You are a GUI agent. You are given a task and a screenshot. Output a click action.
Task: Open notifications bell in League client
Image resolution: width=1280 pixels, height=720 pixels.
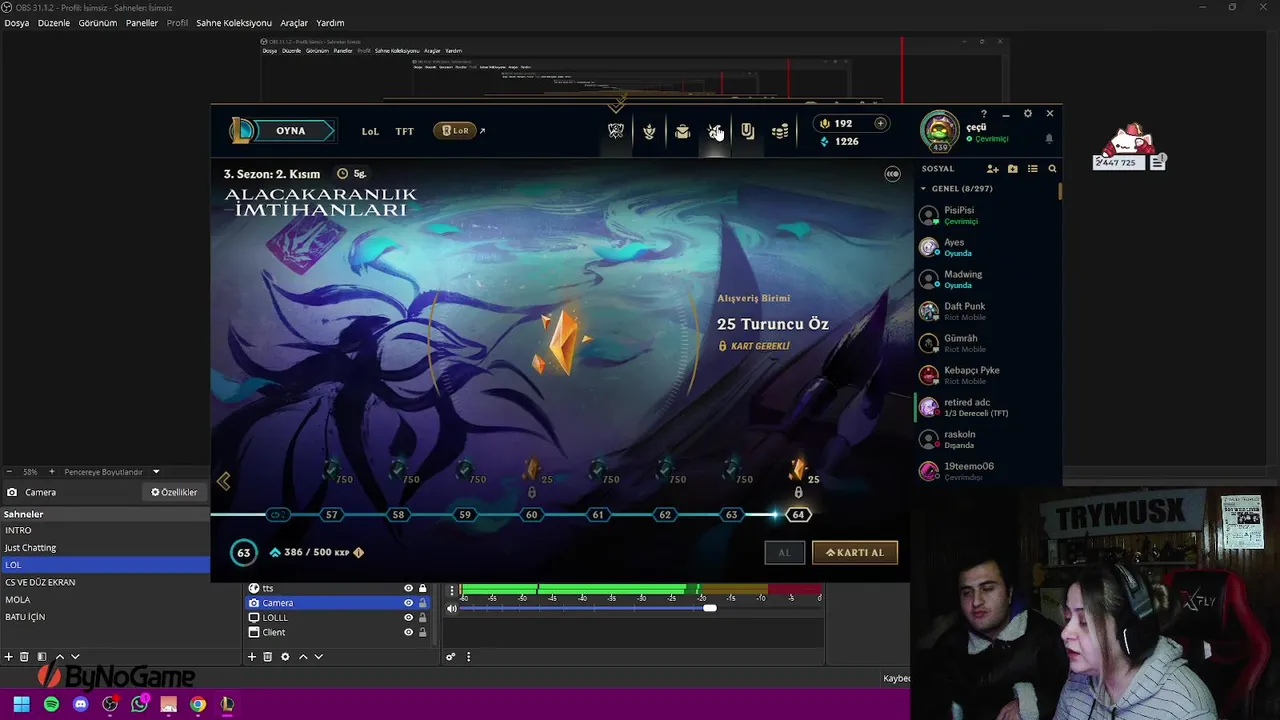click(x=1049, y=139)
